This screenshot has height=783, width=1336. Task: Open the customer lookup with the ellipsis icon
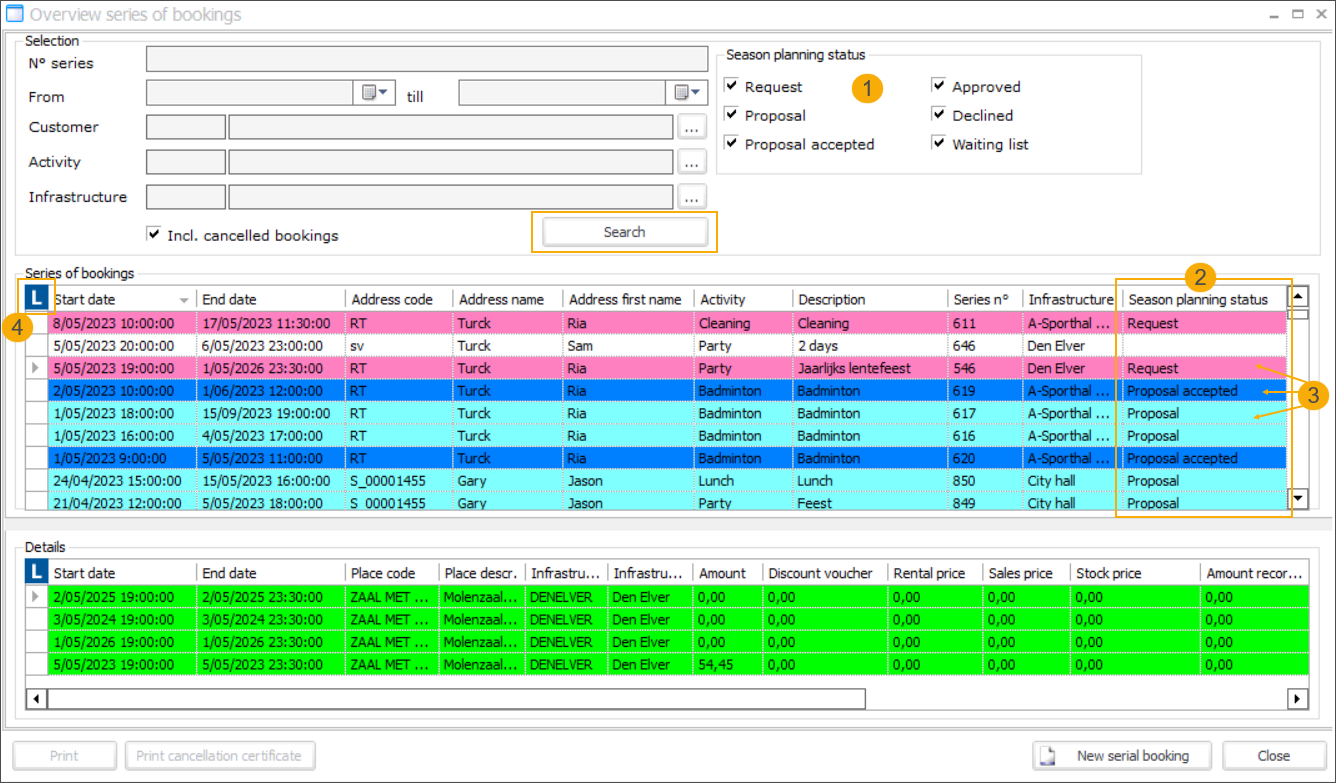(691, 126)
